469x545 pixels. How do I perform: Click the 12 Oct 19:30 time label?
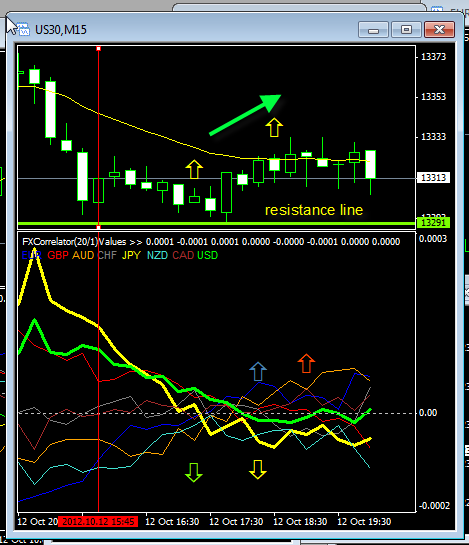tap(364, 522)
